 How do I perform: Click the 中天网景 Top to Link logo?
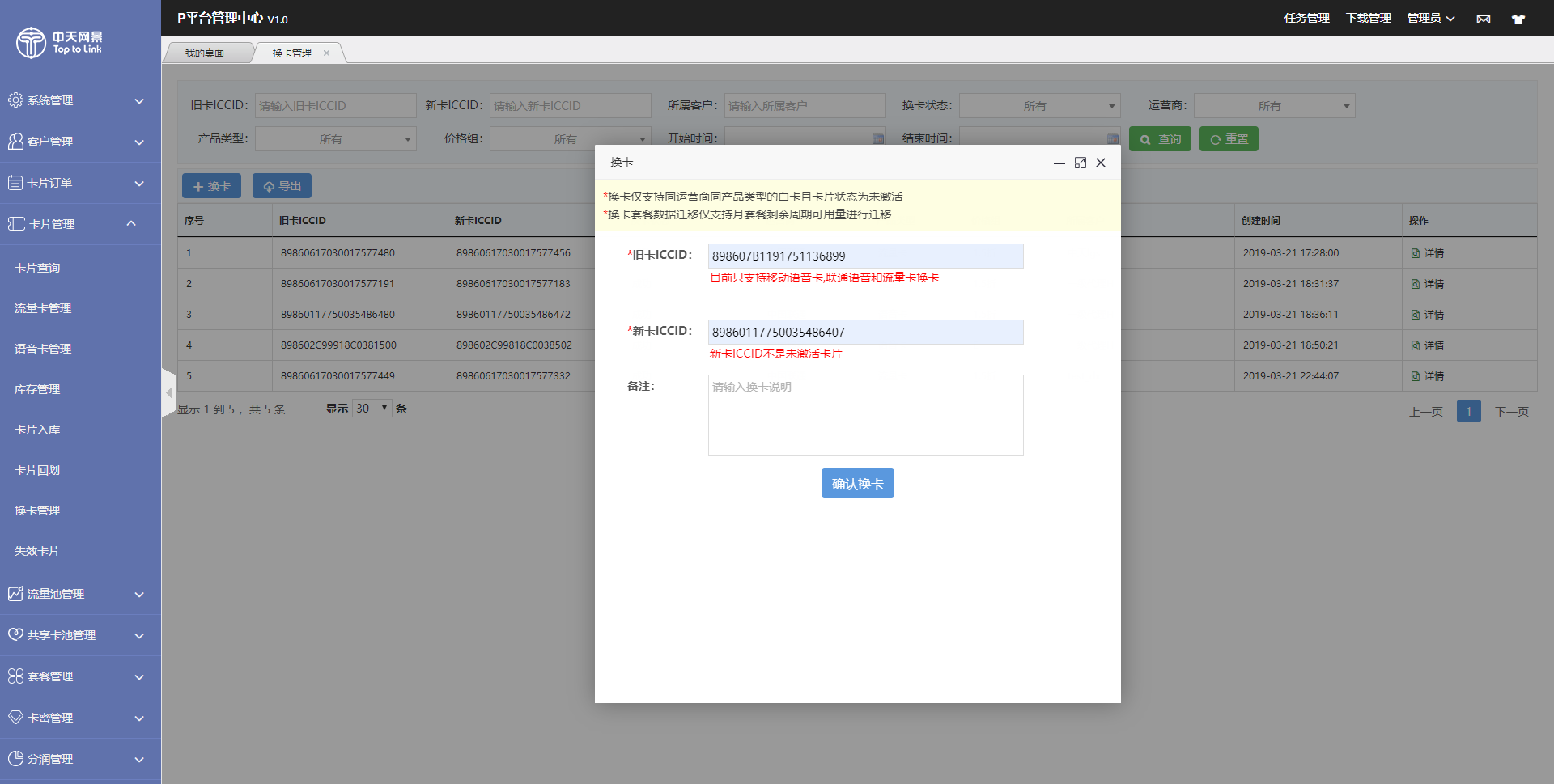(60, 42)
